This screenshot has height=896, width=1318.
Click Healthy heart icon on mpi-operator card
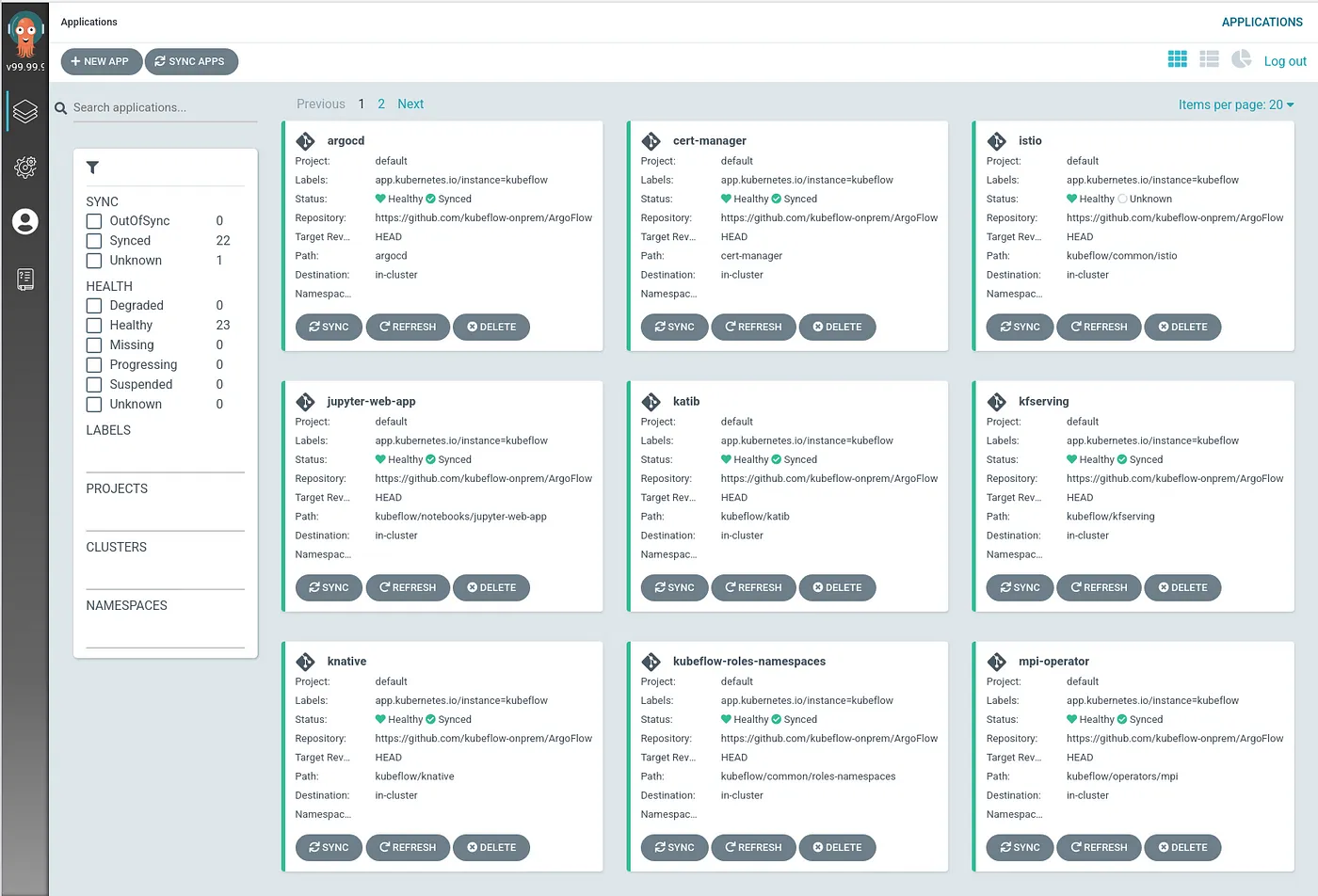click(1072, 719)
